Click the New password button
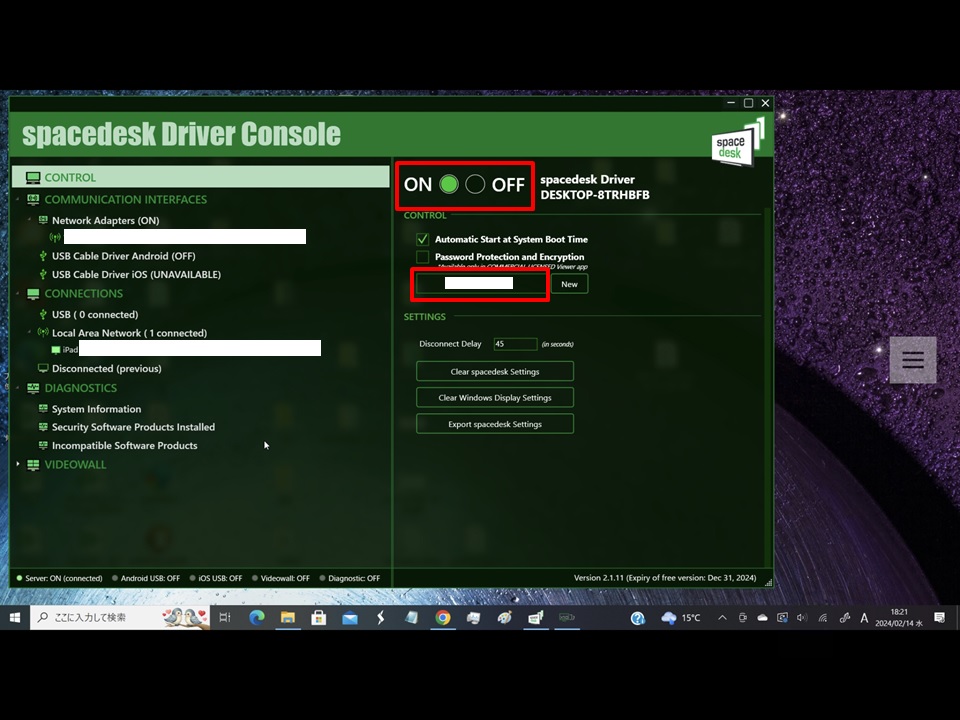Viewport: 960px width, 720px height. coord(569,284)
